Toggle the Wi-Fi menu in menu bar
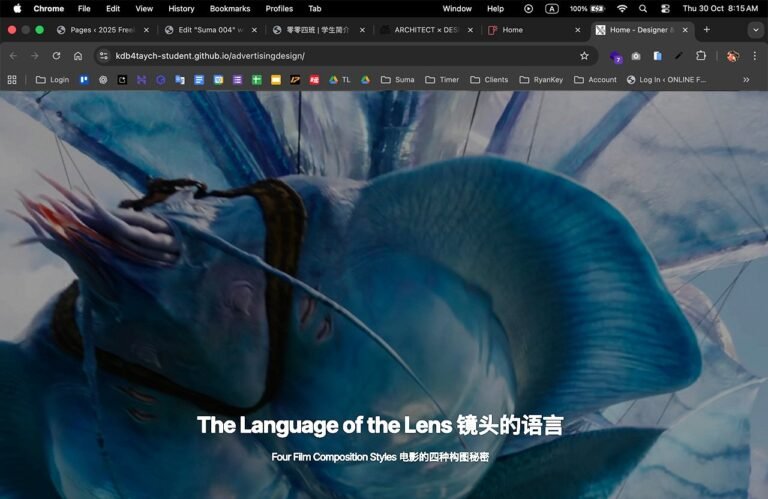Viewport: 768px width, 499px height. (622, 8)
